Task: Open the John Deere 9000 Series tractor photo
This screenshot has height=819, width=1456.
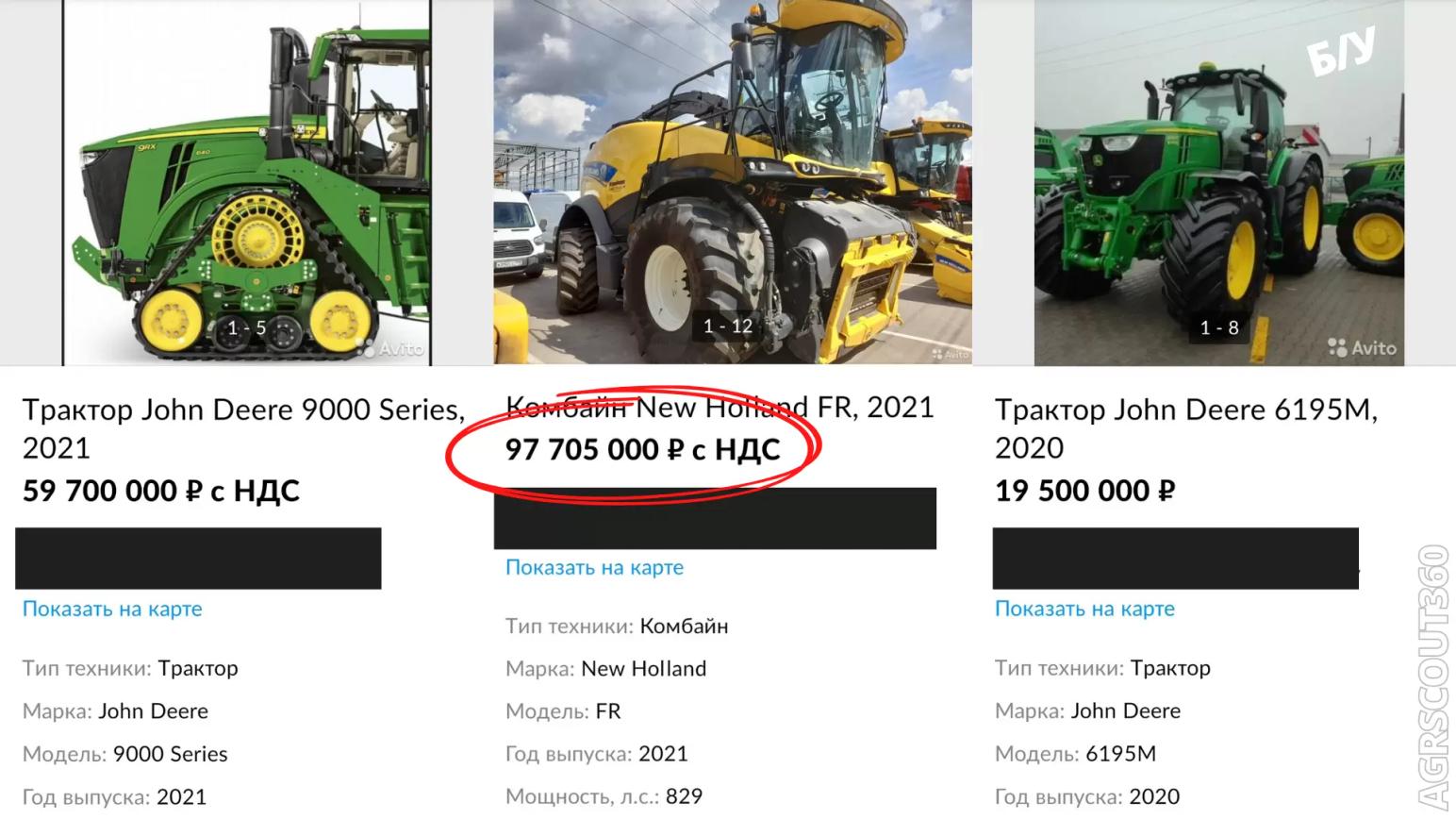Action: pyautogui.click(x=246, y=182)
